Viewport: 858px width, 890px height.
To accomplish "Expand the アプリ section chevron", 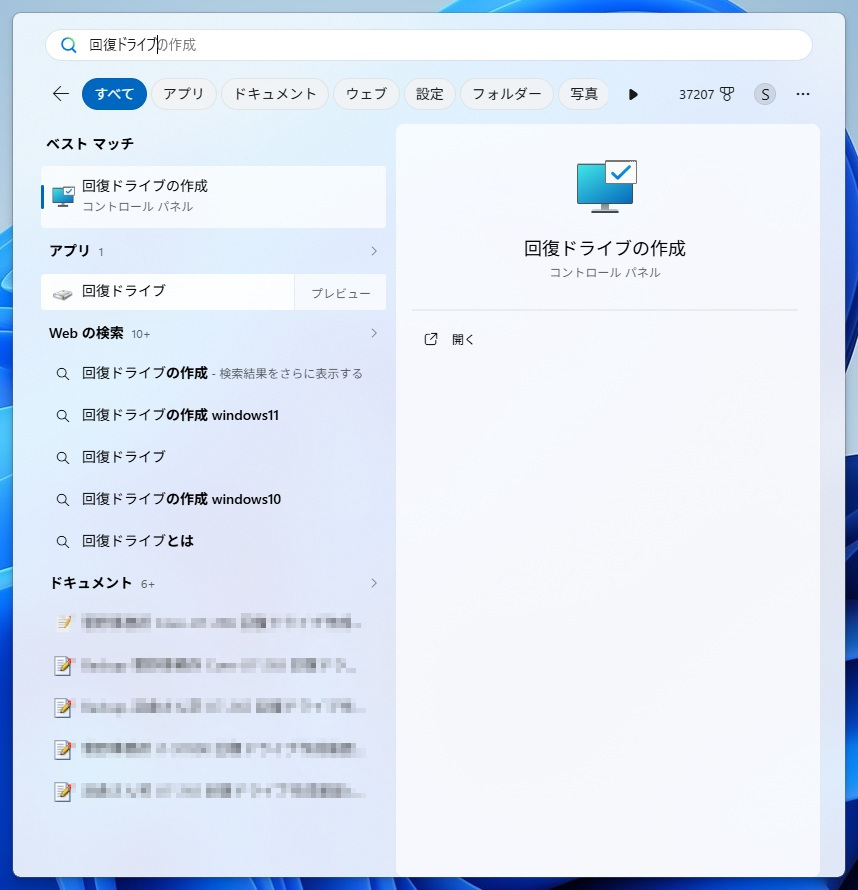I will click(x=373, y=251).
